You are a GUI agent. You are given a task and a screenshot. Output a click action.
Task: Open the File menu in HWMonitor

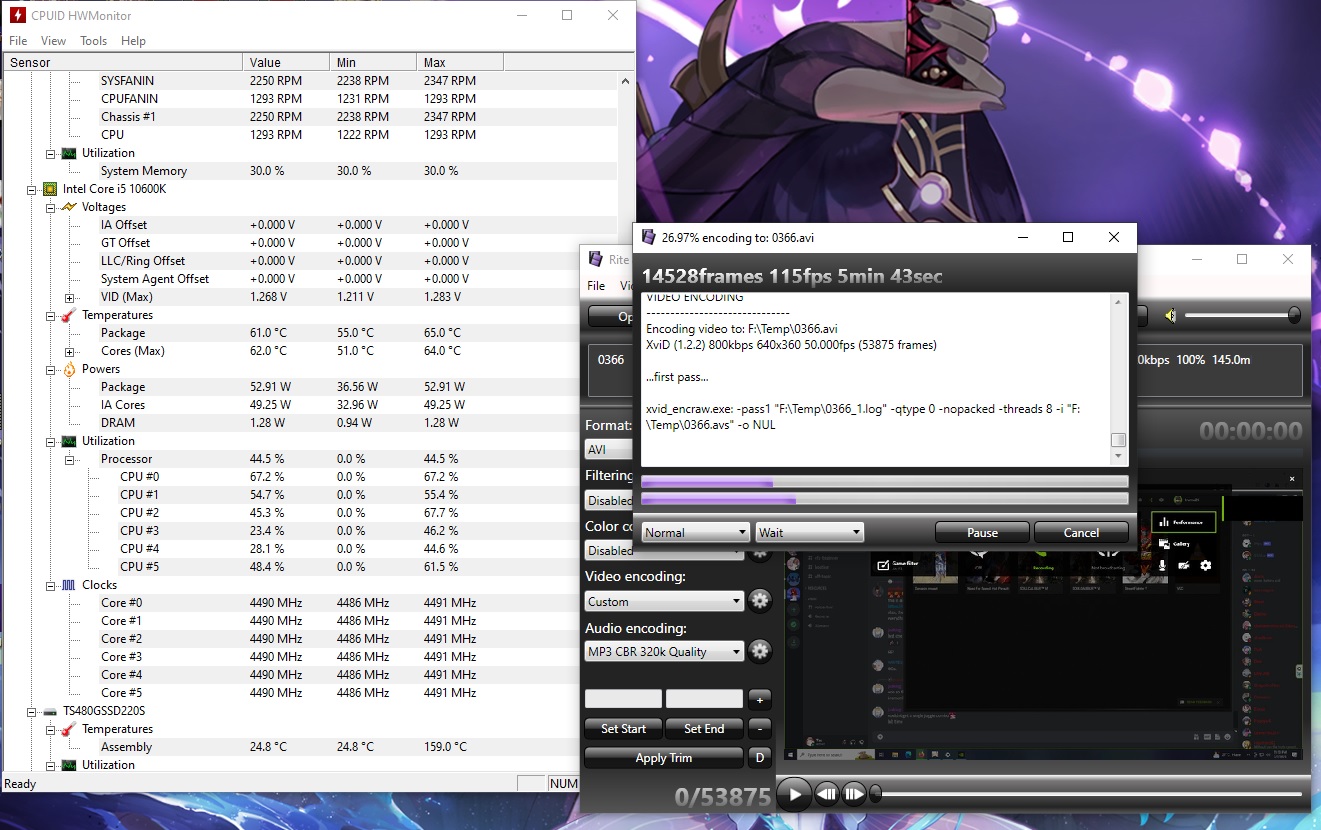tap(18, 41)
